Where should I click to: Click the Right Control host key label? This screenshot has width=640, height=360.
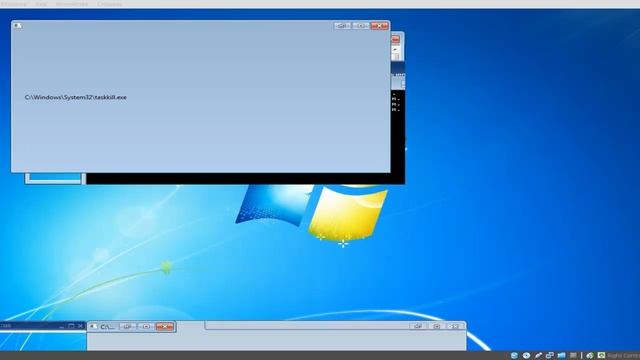click(x=623, y=356)
